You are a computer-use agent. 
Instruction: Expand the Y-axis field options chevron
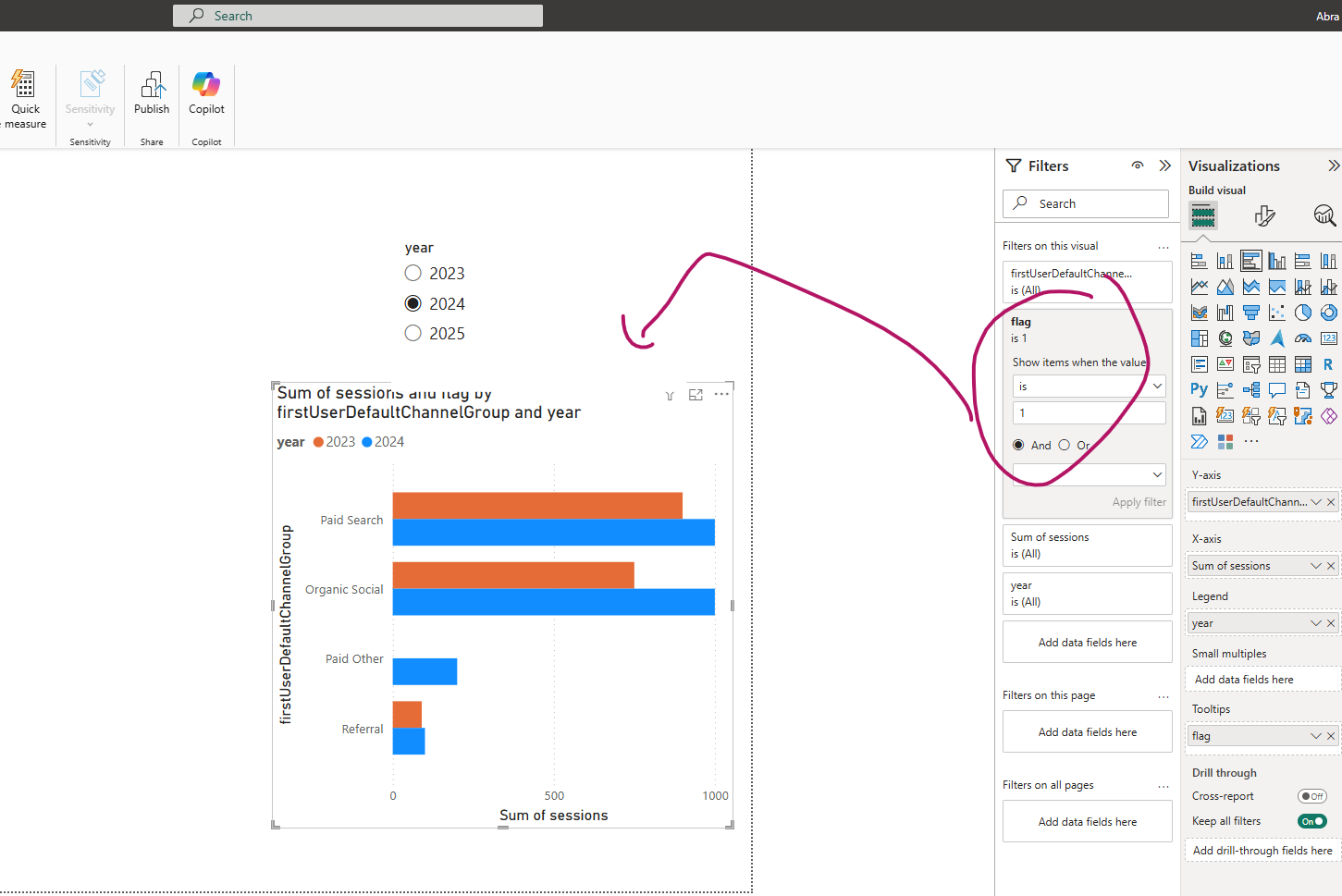coord(1316,502)
